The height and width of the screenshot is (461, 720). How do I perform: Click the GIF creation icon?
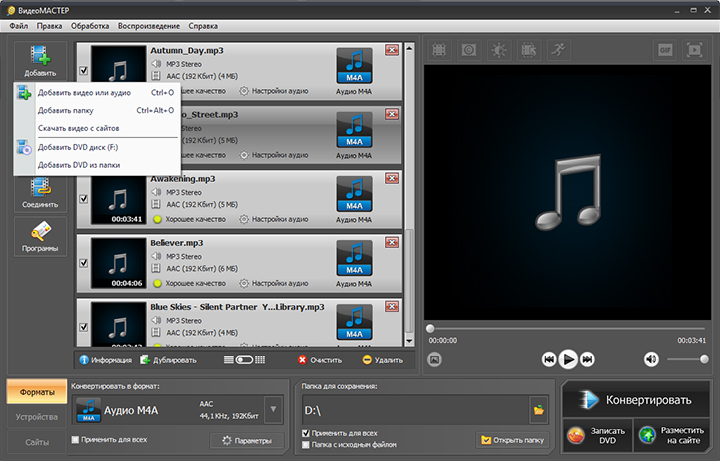point(665,50)
